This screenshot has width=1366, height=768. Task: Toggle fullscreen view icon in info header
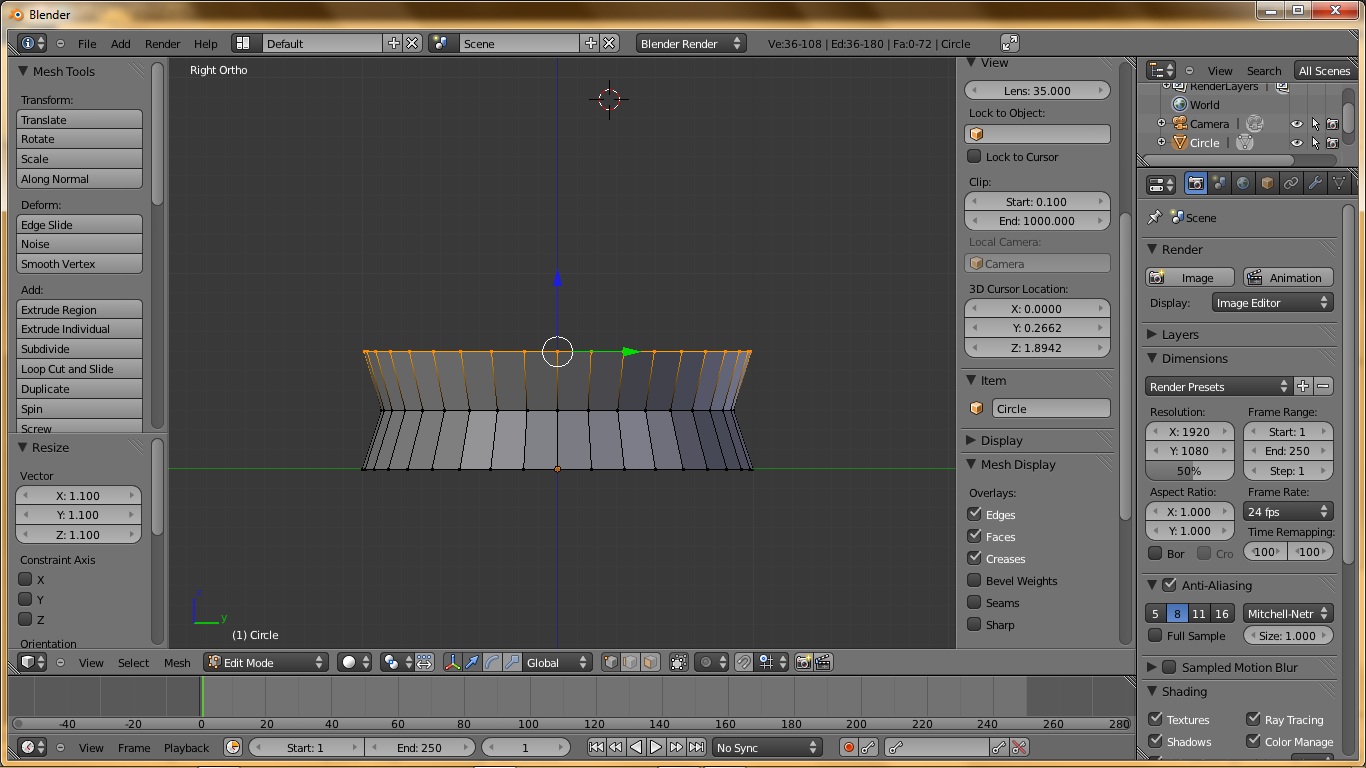(x=1010, y=43)
